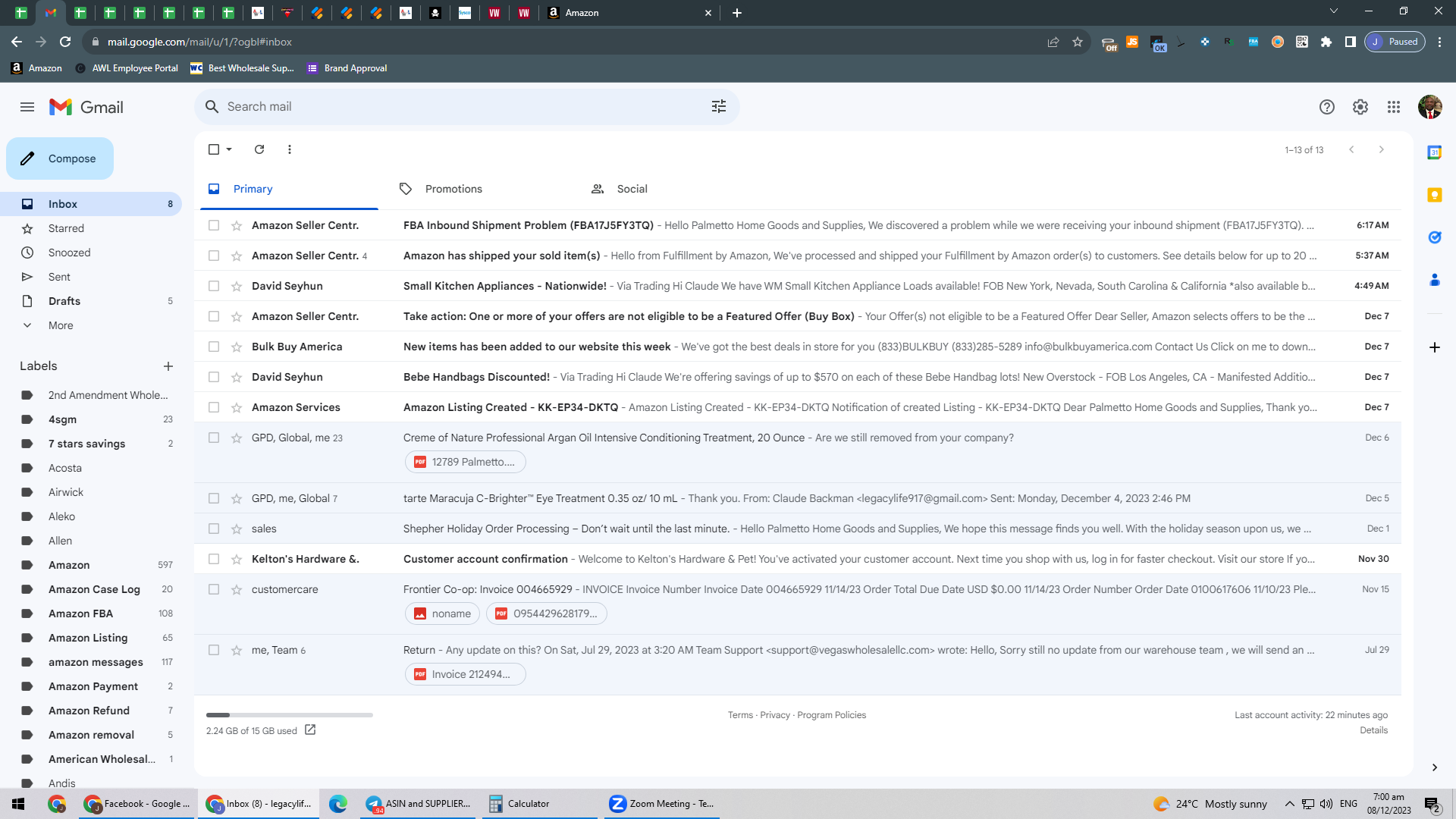Open the Google apps grid
The width and height of the screenshot is (1456, 819).
pyautogui.click(x=1394, y=107)
